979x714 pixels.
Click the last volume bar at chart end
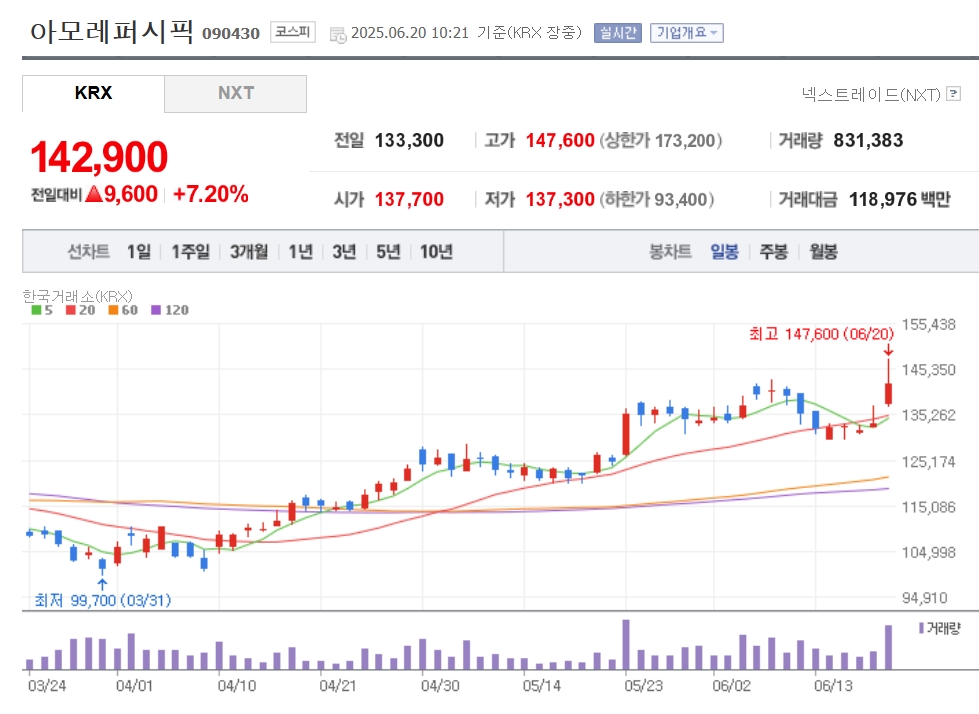pyautogui.click(x=888, y=647)
